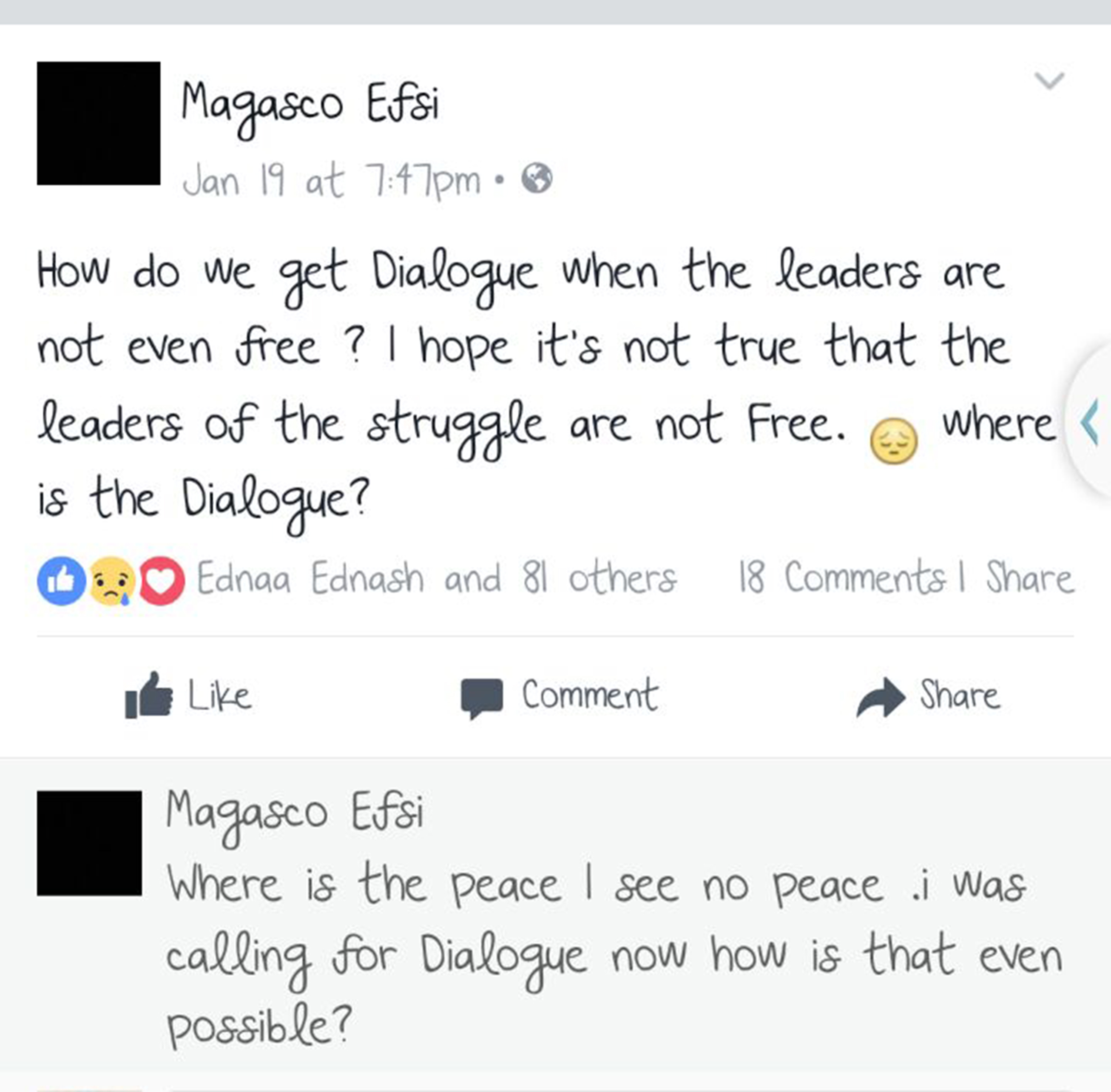Click the post author's profile picture
Viewport: 1111px width, 1092px height.
tap(99, 123)
